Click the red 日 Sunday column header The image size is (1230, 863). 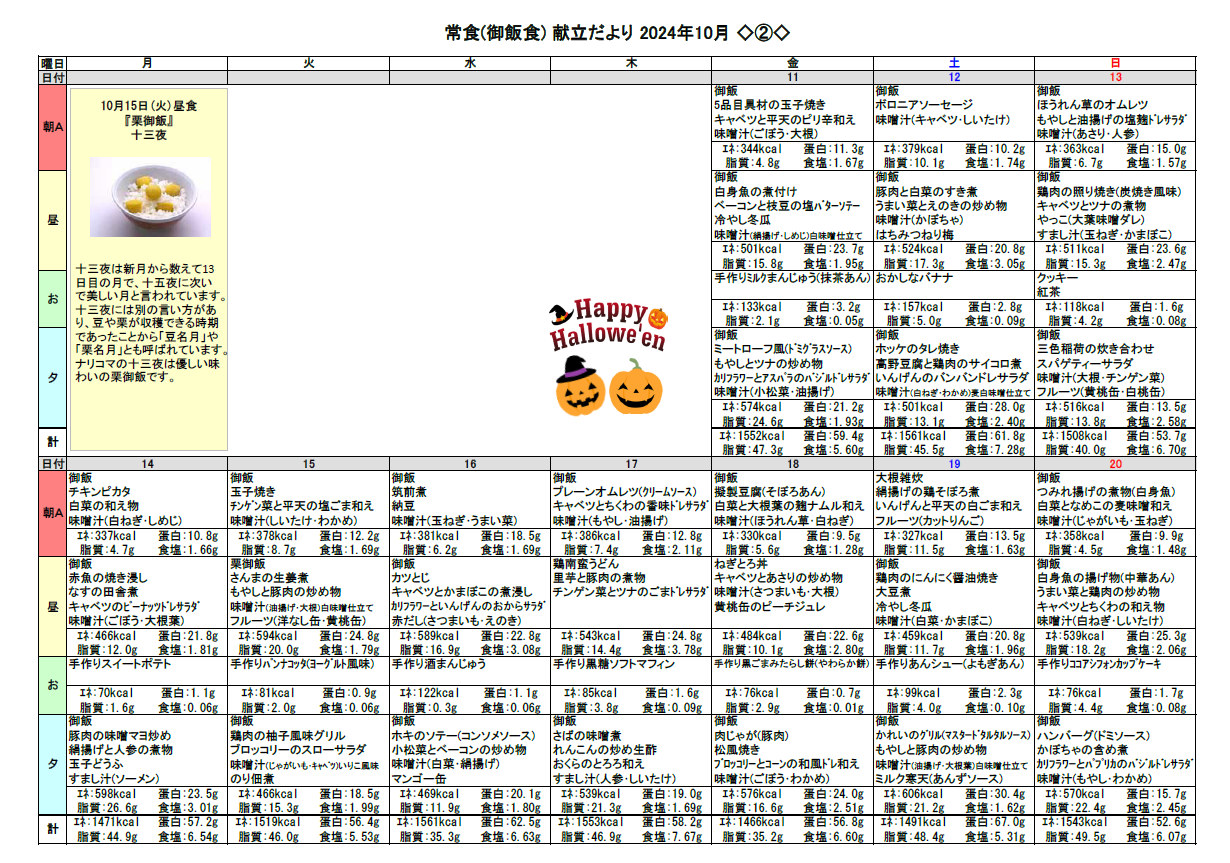(x=1115, y=63)
